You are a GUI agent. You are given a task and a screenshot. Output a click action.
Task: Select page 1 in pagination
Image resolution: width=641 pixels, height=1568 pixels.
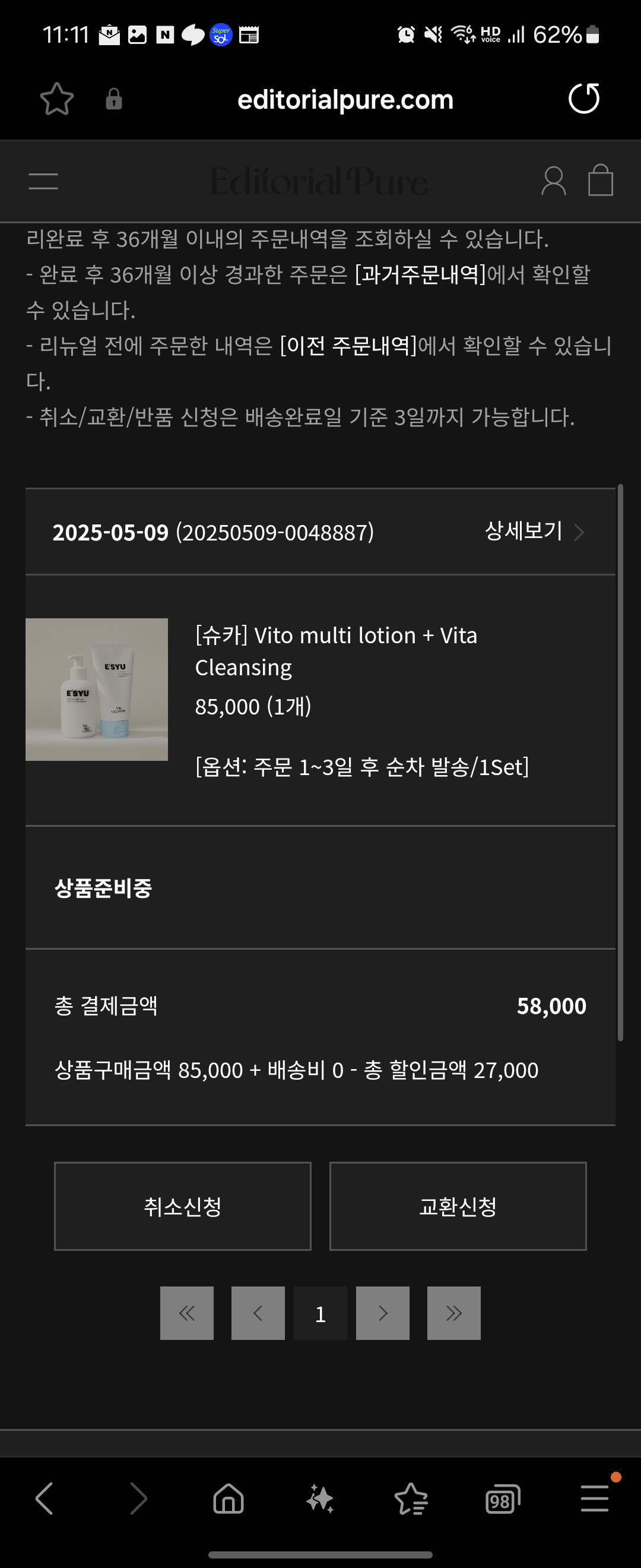tap(320, 1313)
